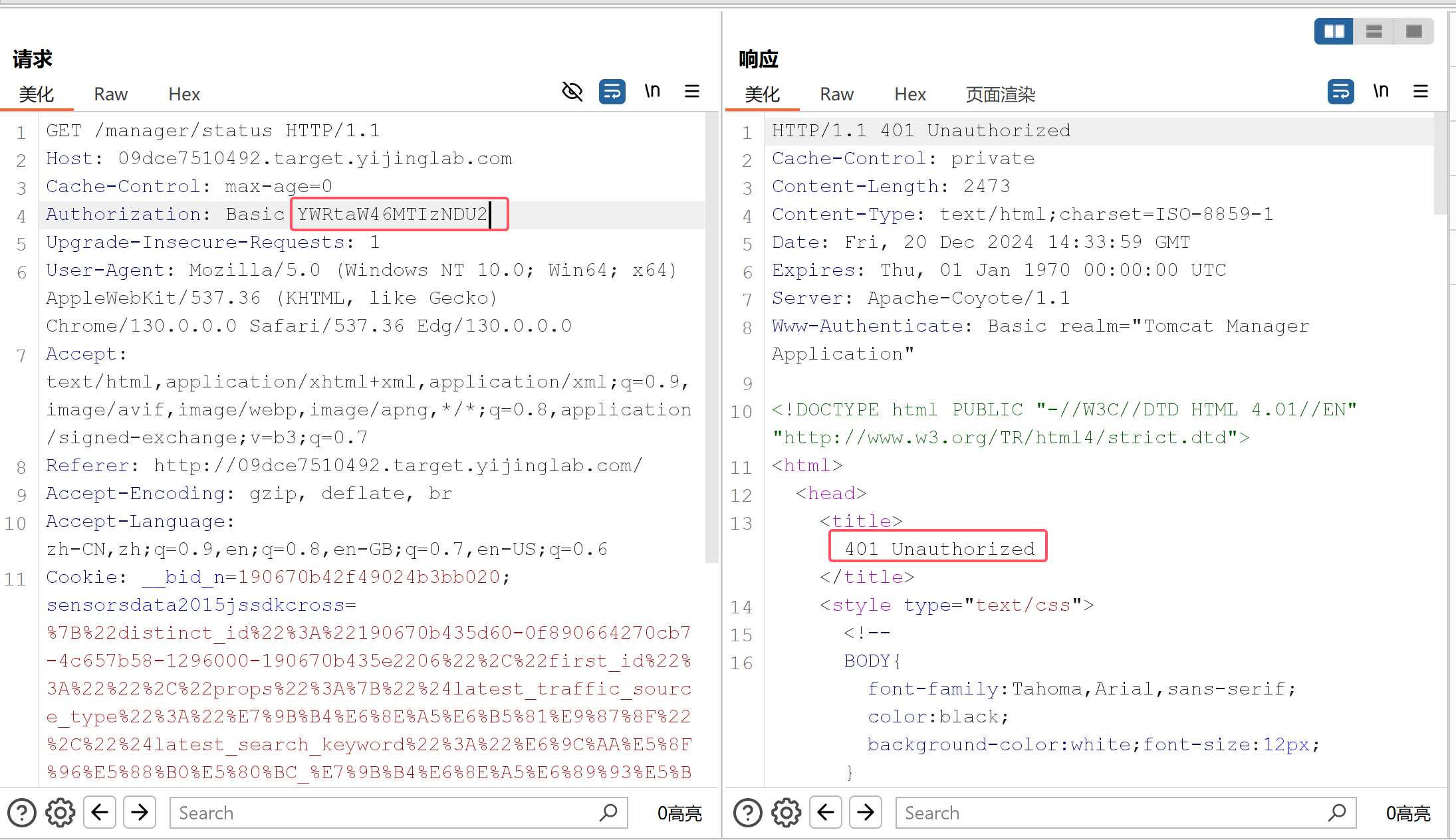Open request panel hamburger menu
The width and height of the screenshot is (1456, 840).
click(692, 91)
